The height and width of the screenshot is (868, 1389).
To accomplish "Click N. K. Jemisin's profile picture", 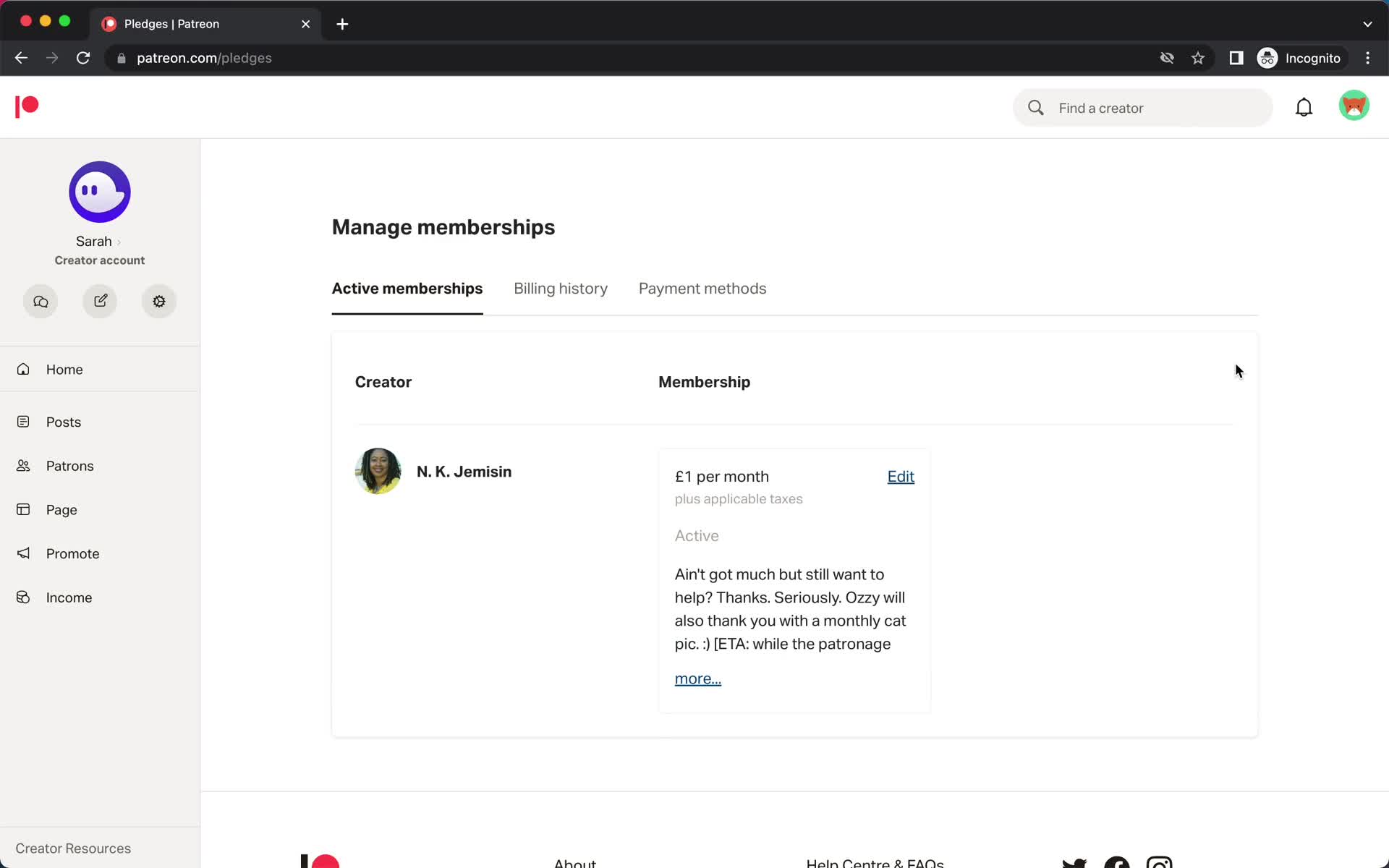I will (x=378, y=471).
